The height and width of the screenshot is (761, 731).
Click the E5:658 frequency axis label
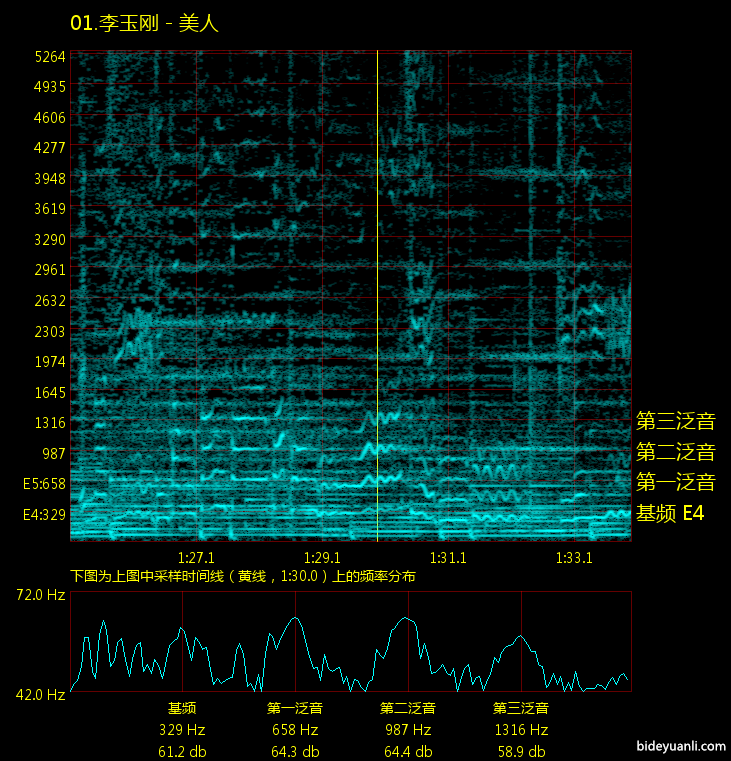(x=43, y=484)
